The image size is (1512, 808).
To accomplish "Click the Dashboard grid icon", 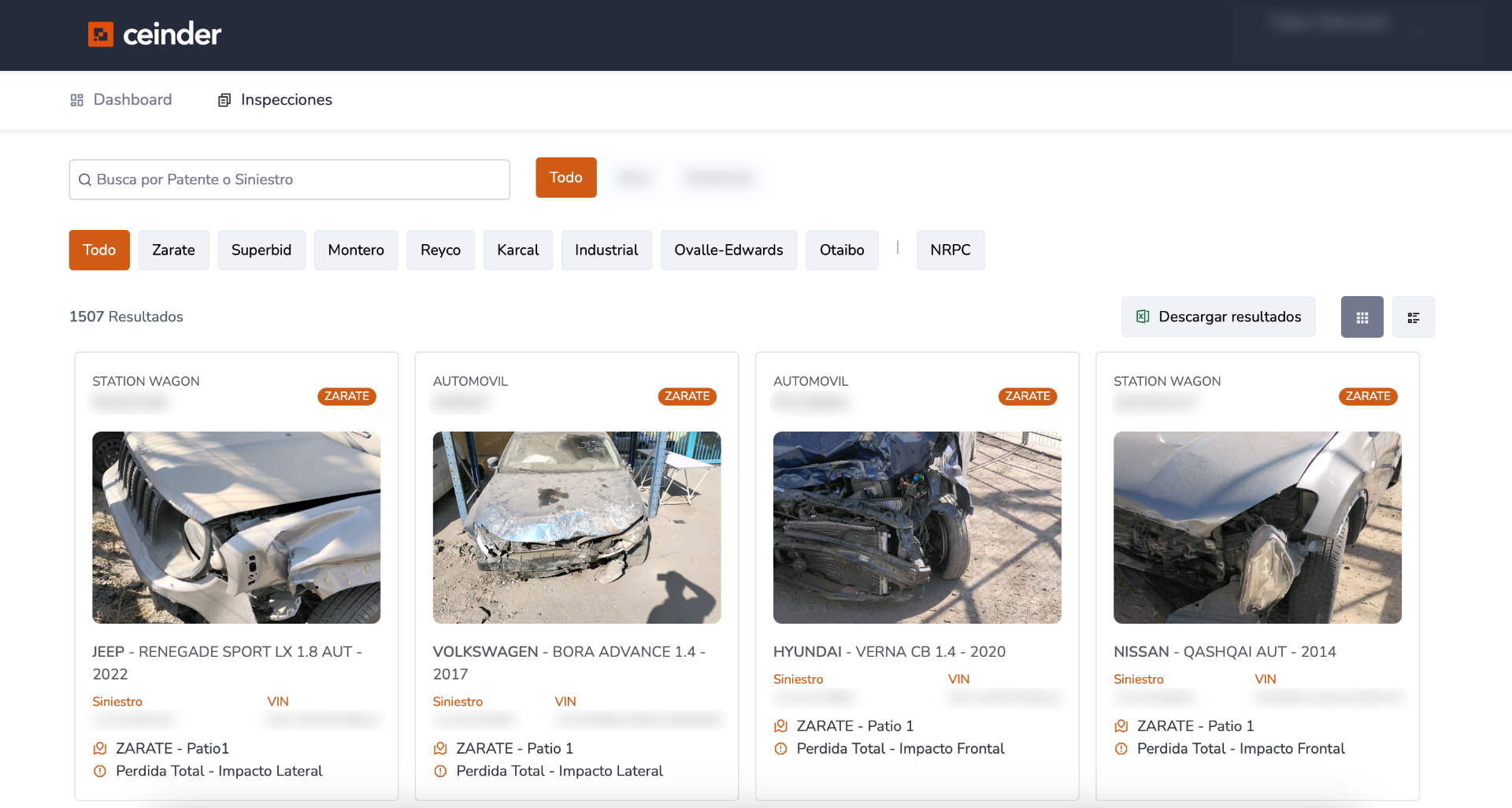I will [x=76, y=100].
